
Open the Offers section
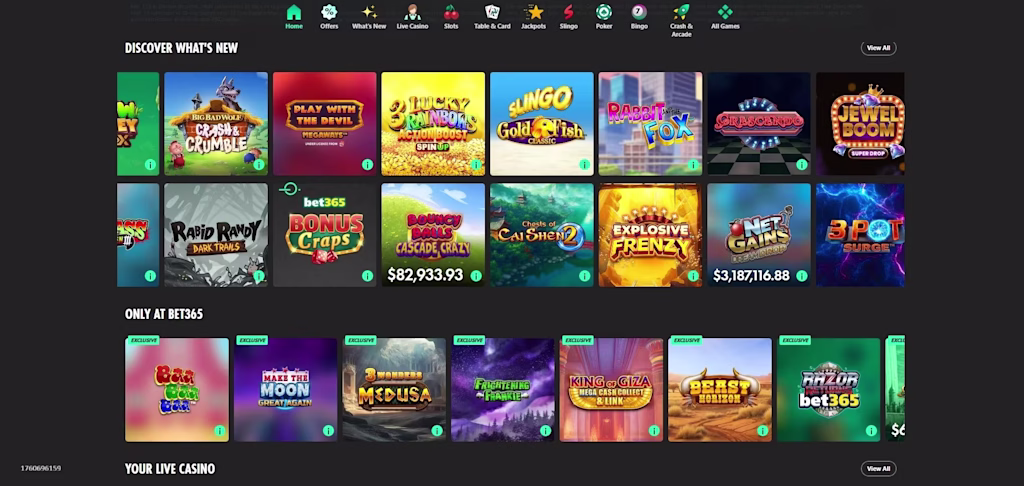click(x=329, y=17)
